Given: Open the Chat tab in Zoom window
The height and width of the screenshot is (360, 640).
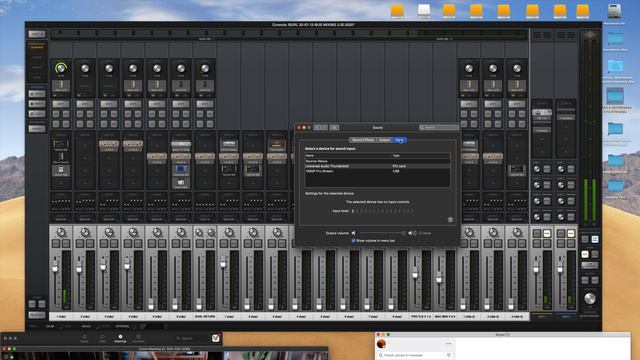Looking at the screenshot, I should point(102,338).
